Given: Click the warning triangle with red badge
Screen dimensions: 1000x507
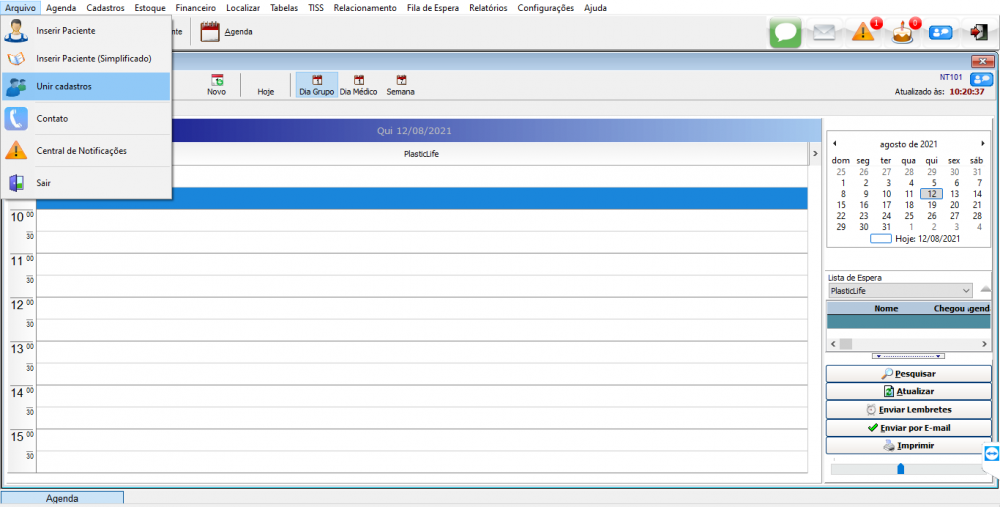Looking at the screenshot, I should [863, 32].
